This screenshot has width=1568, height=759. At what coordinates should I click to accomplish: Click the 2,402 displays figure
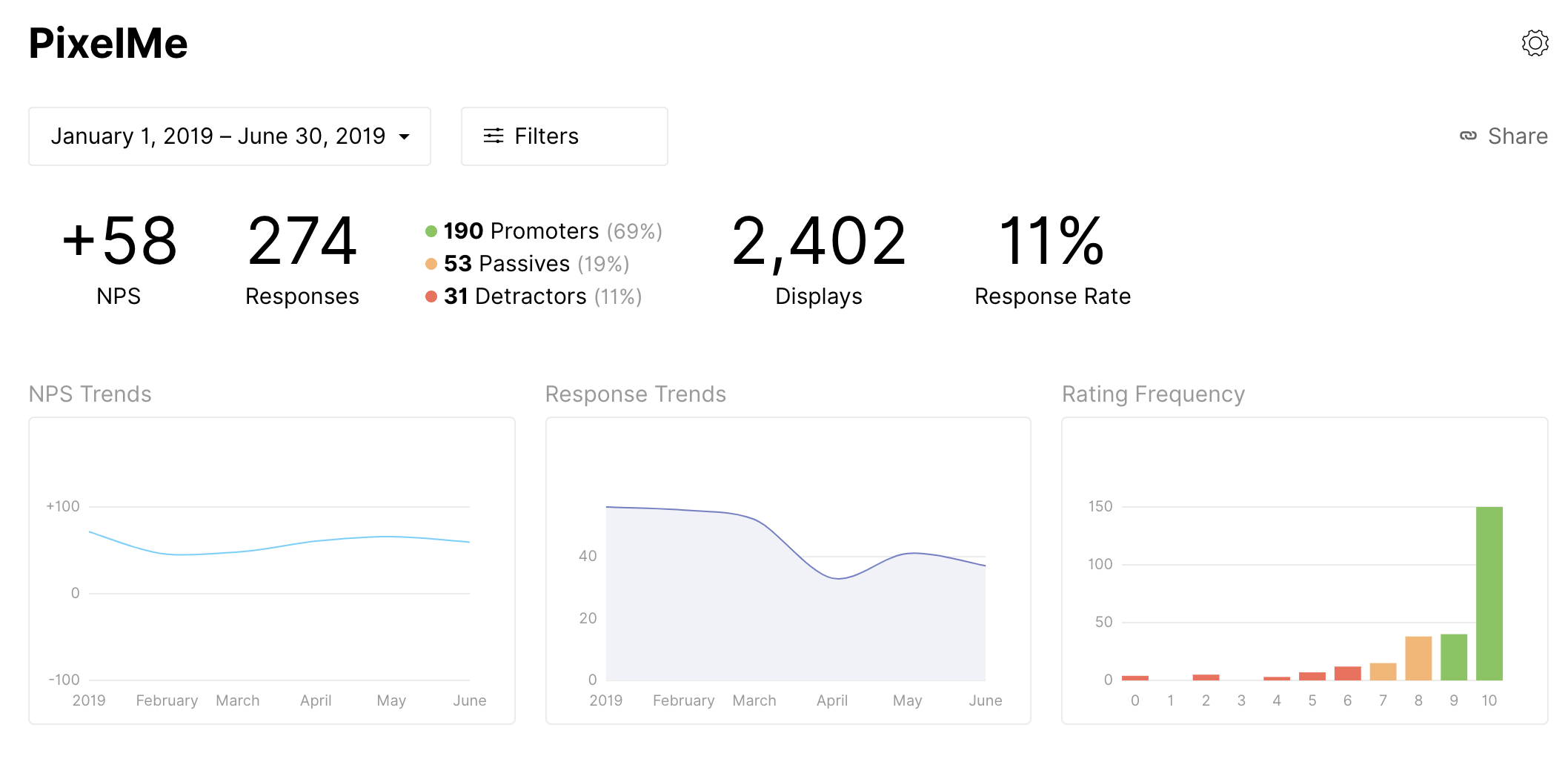(x=819, y=242)
